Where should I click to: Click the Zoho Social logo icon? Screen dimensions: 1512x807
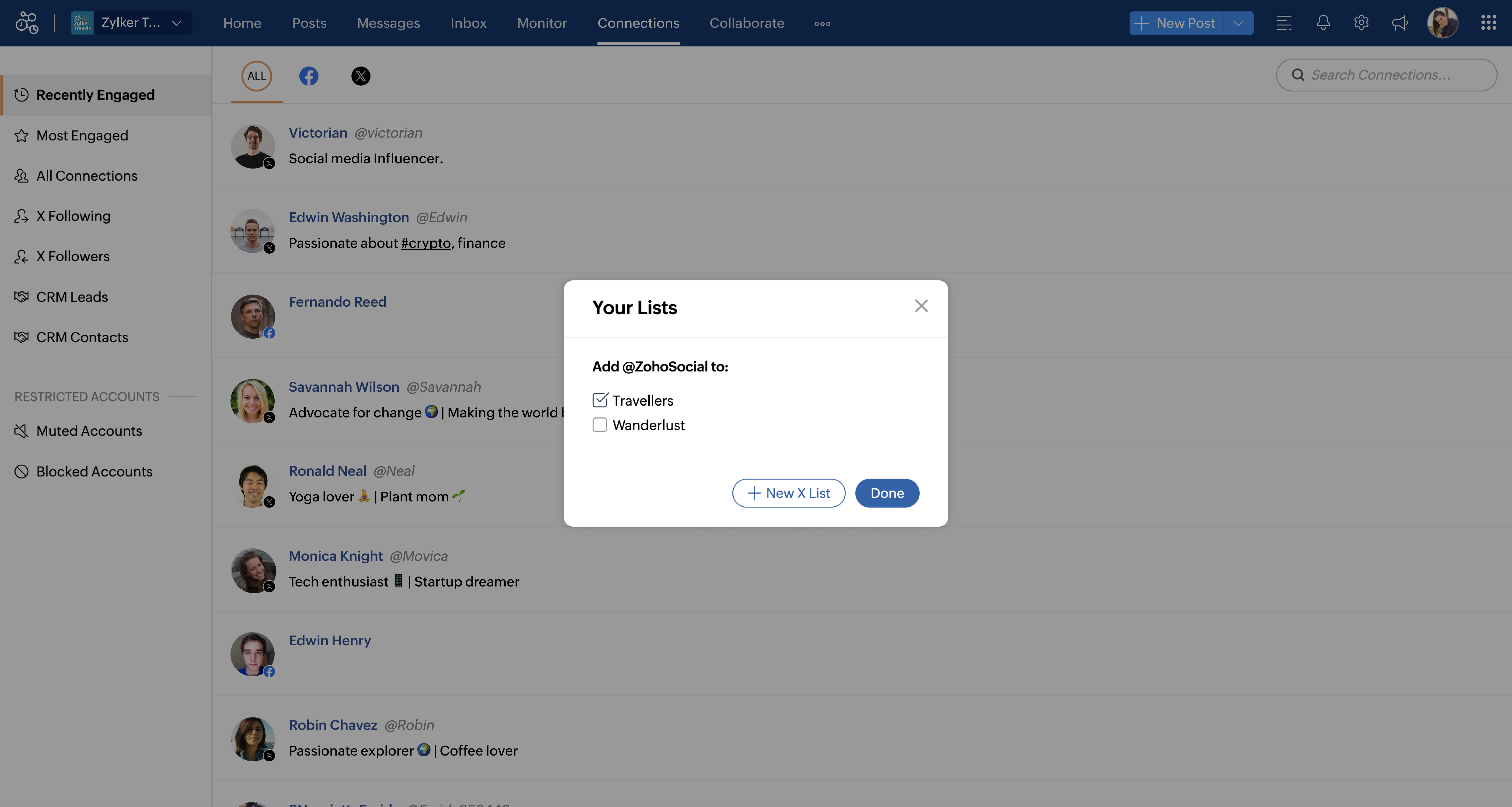click(27, 23)
